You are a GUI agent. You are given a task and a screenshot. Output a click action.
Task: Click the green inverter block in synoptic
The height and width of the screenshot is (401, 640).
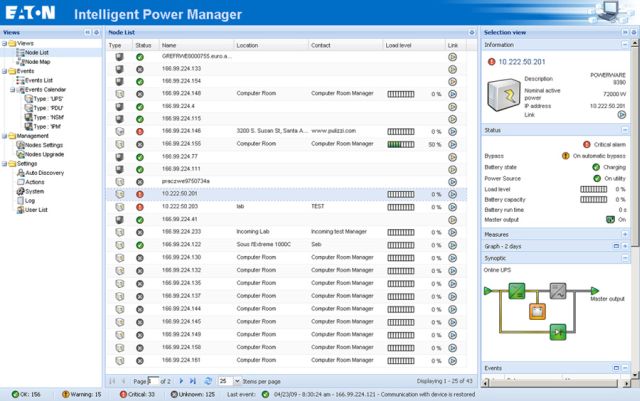(516, 291)
